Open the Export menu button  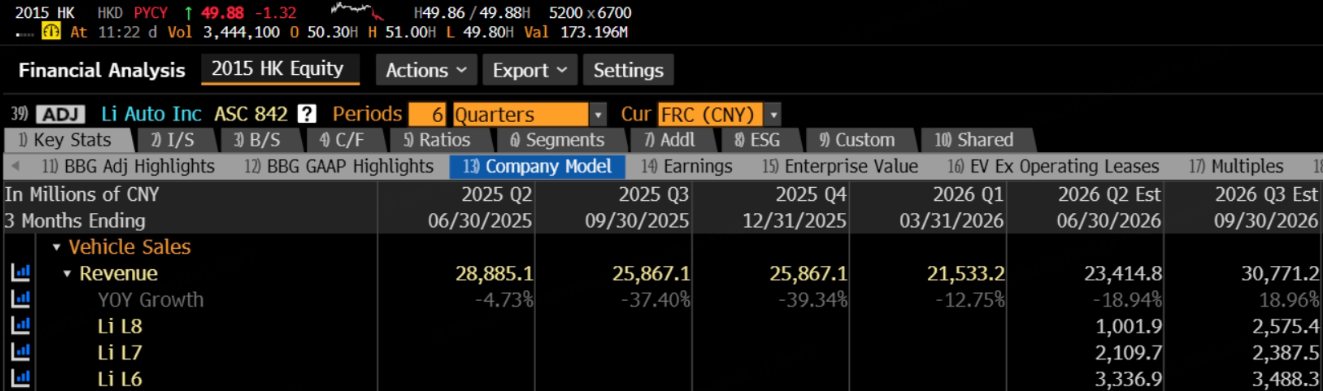click(530, 70)
